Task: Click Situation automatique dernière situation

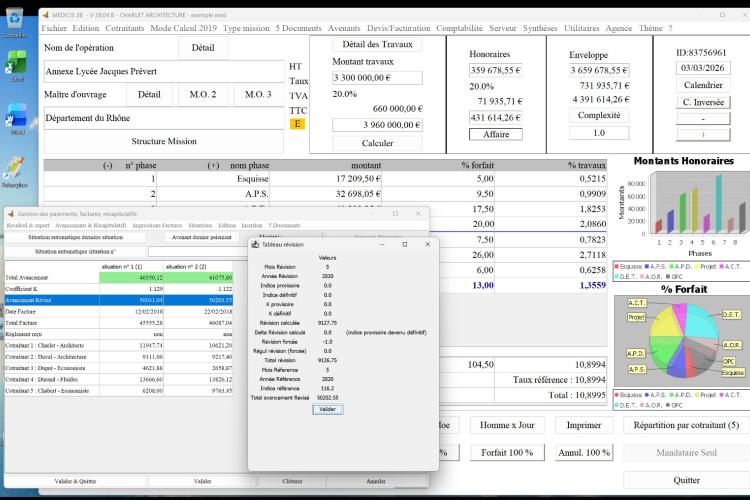Action: click(x=75, y=237)
